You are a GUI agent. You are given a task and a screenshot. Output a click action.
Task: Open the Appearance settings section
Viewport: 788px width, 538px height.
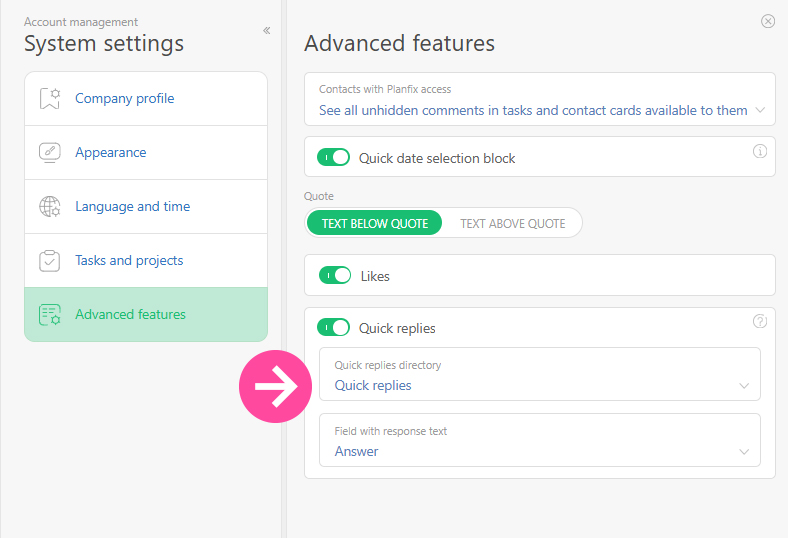pyautogui.click(x=110, y=153)
